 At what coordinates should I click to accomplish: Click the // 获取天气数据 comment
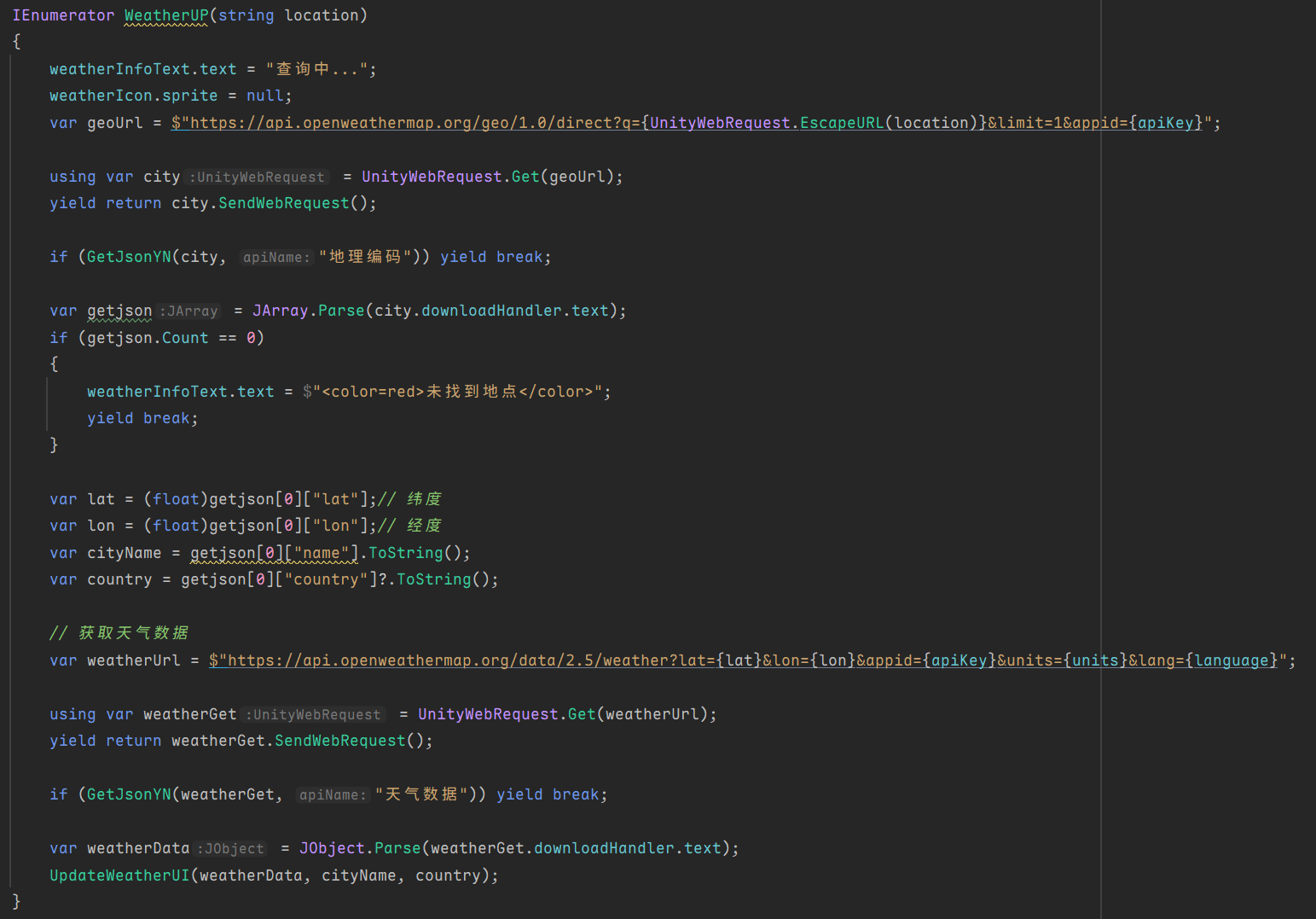pyautogui.click(x=119, y=633)
